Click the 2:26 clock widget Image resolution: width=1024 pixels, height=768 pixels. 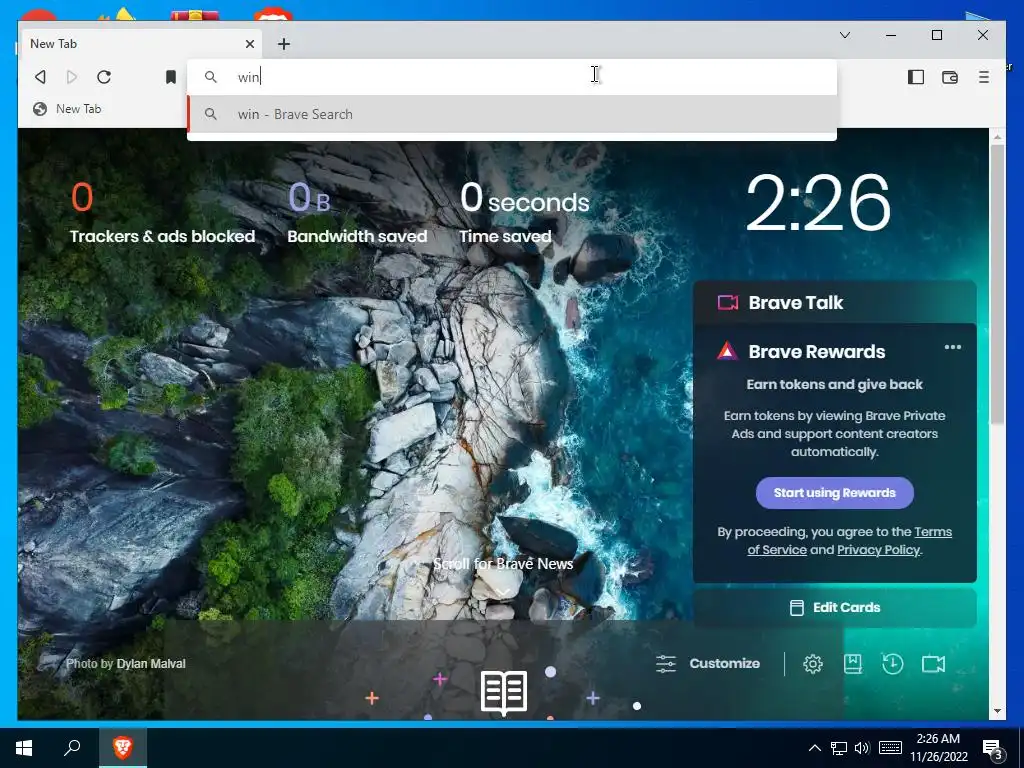point(818,203)
